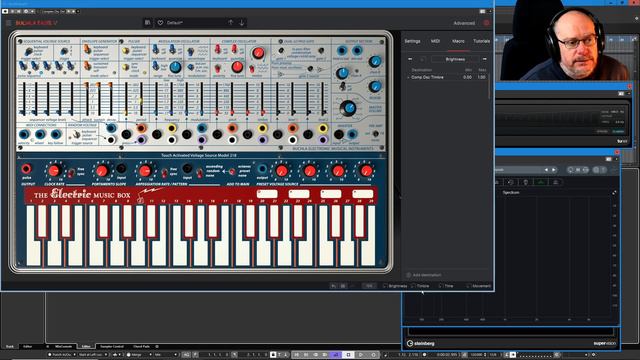
Task: Click the Movement macro control at bottom
Action: (479, 286)
